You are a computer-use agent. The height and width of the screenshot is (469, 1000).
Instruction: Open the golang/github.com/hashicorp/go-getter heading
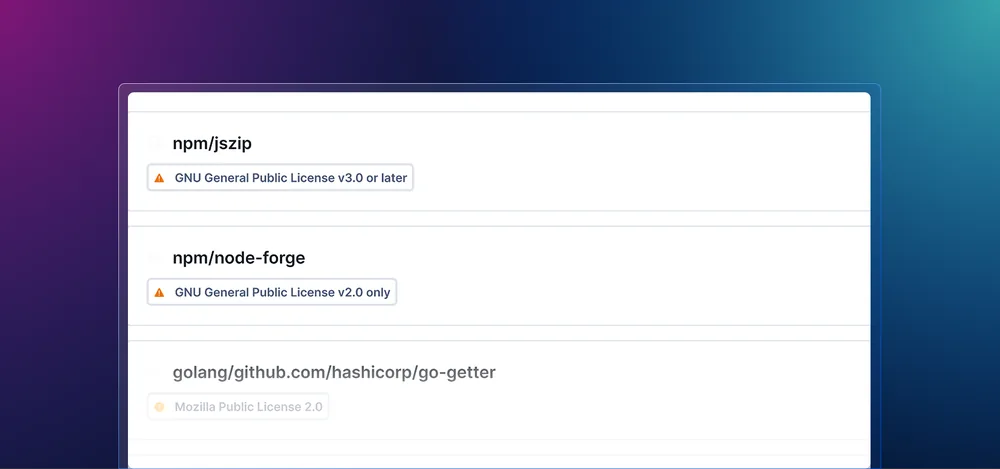(334, 373)
